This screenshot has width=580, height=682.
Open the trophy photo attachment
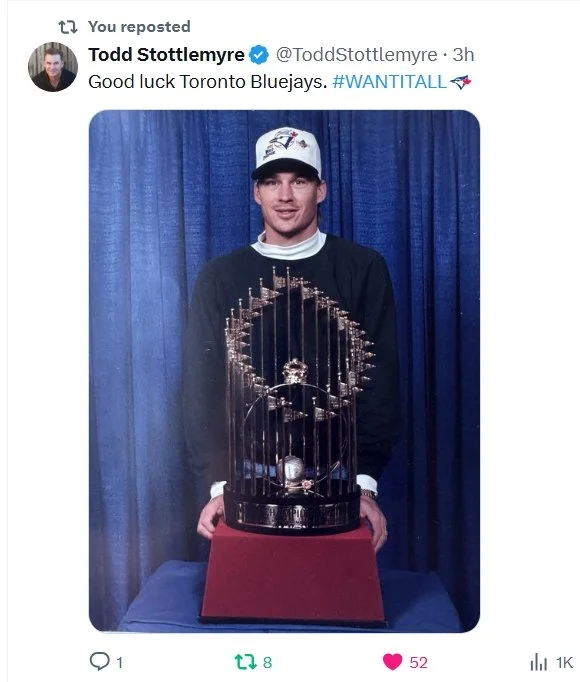tap(284, 371)
